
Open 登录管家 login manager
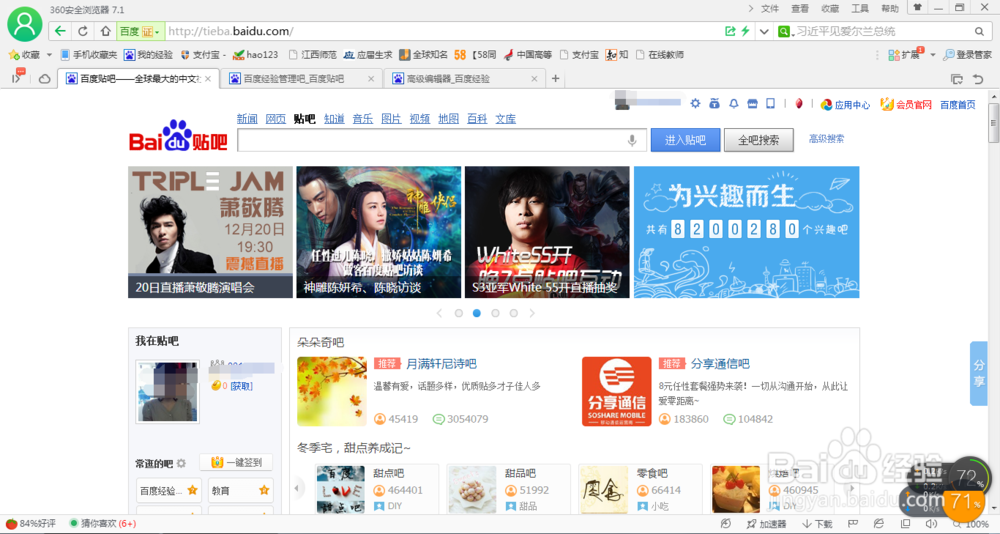[x=967, y=55]
